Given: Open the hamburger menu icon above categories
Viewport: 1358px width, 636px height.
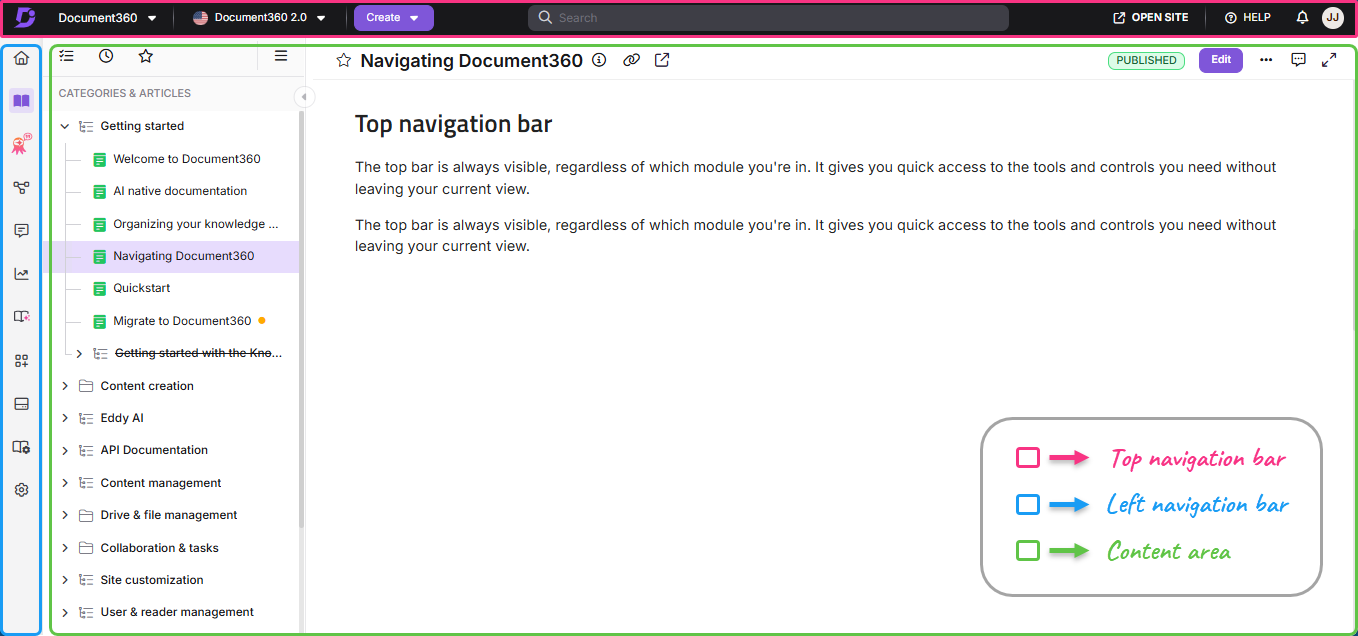Looking at the screenshot, I should [x=282, y=56].
